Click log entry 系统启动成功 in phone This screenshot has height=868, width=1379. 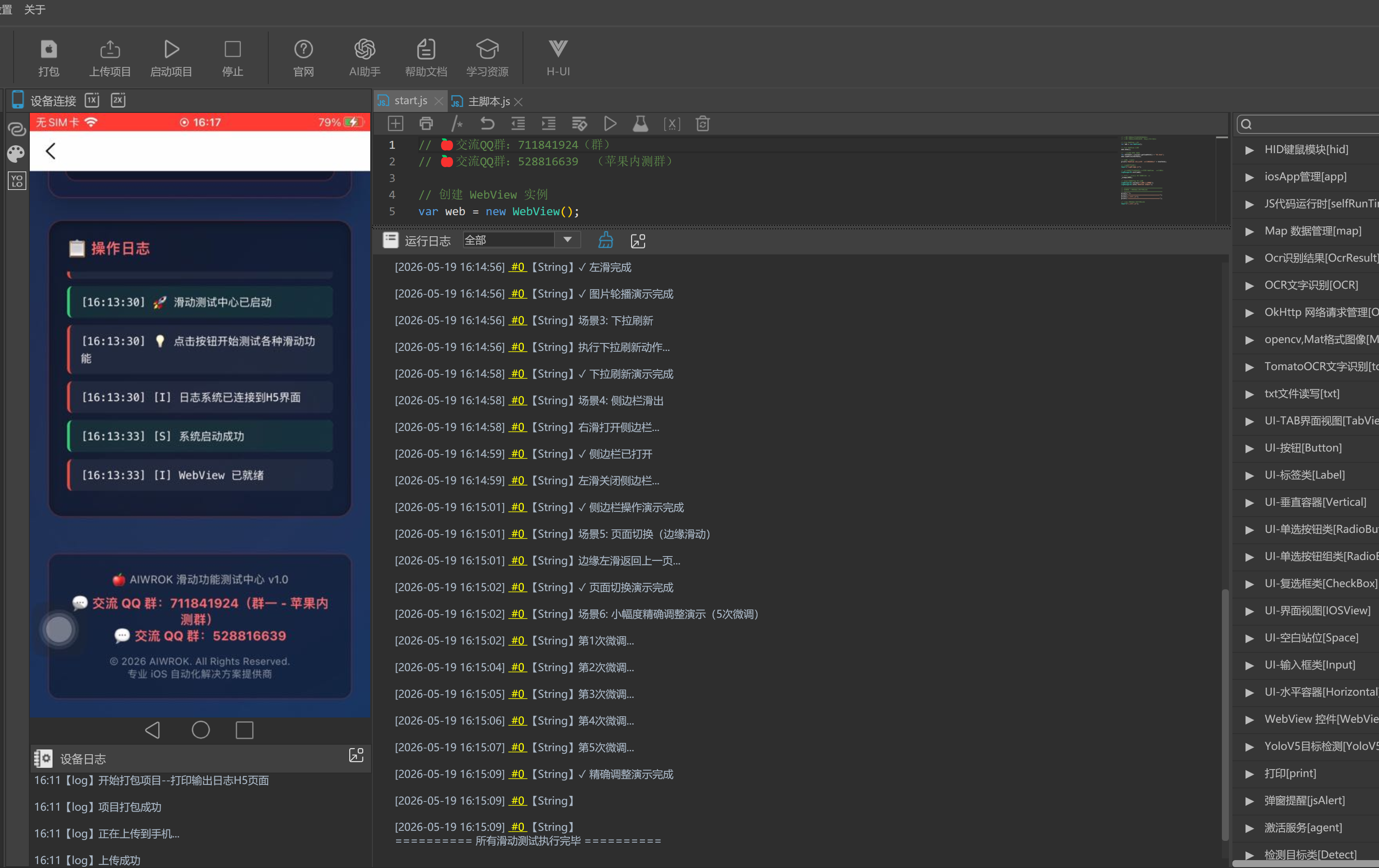pos(199,436)
